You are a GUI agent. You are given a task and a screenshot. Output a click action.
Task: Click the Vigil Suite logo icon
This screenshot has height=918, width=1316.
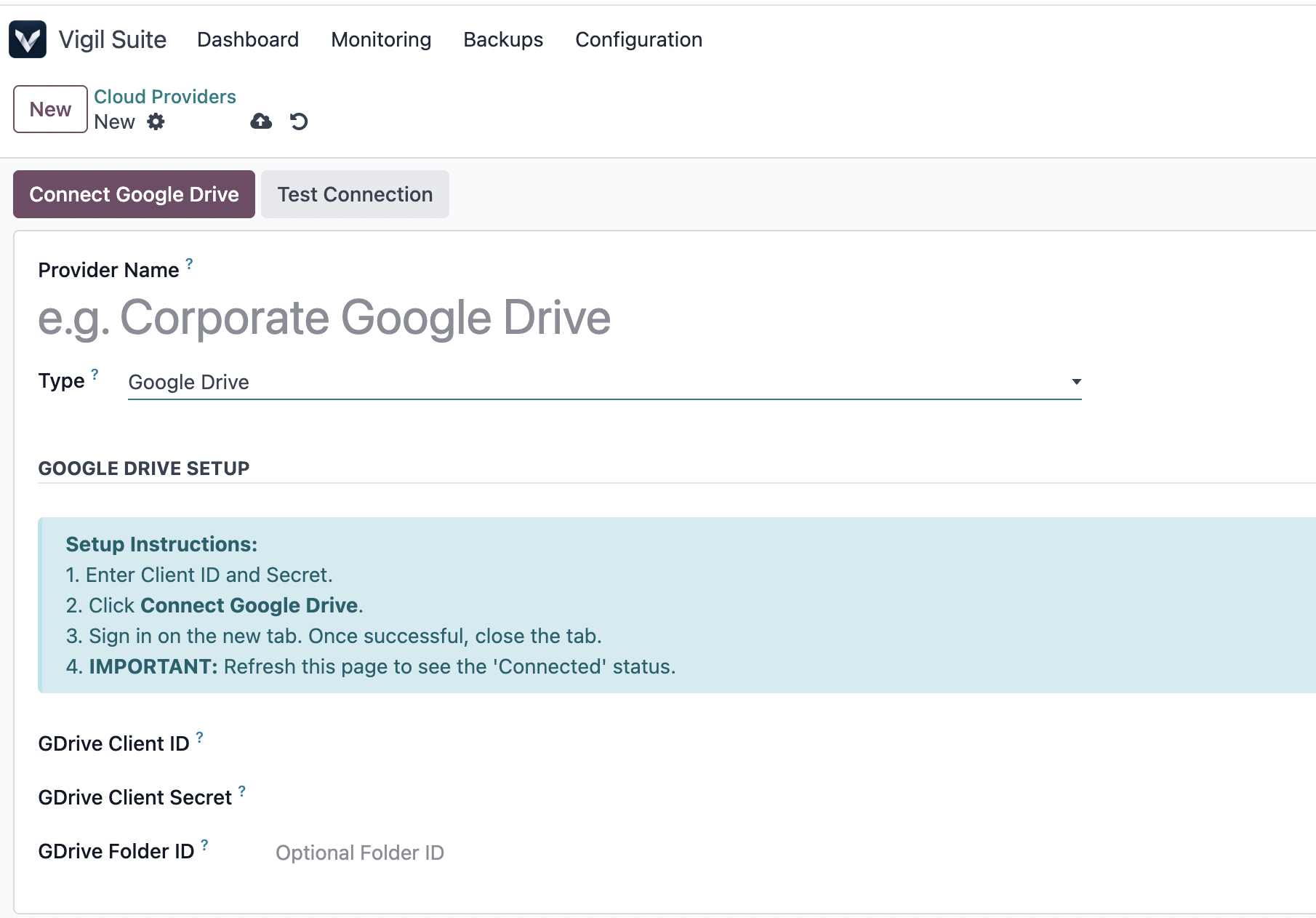pyautogui.click(x=28, y=39)
